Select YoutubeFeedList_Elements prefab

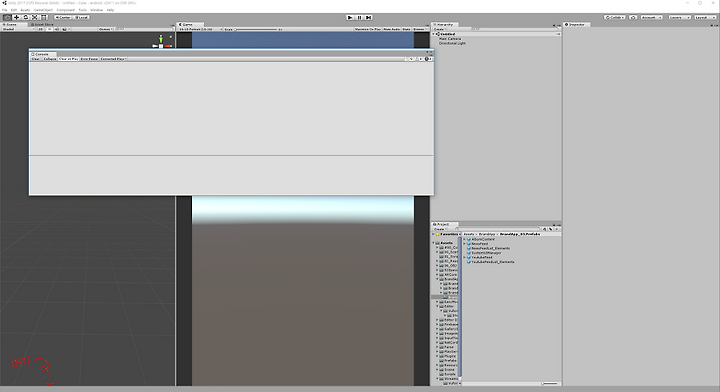click(492, 262)
